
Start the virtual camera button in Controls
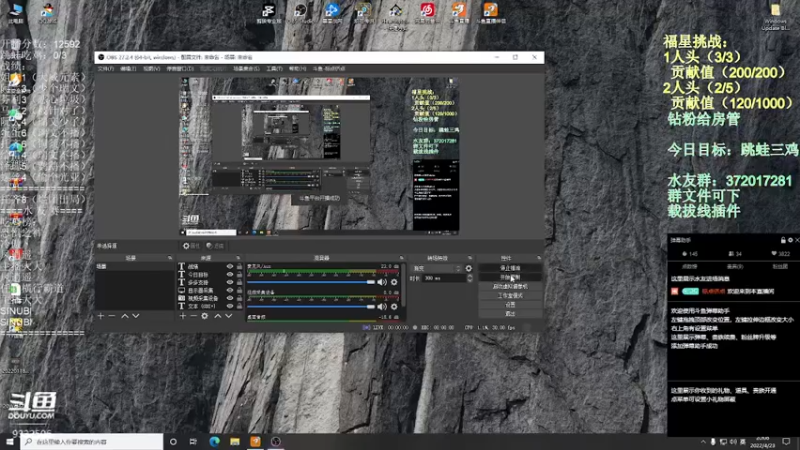(510, 287)
